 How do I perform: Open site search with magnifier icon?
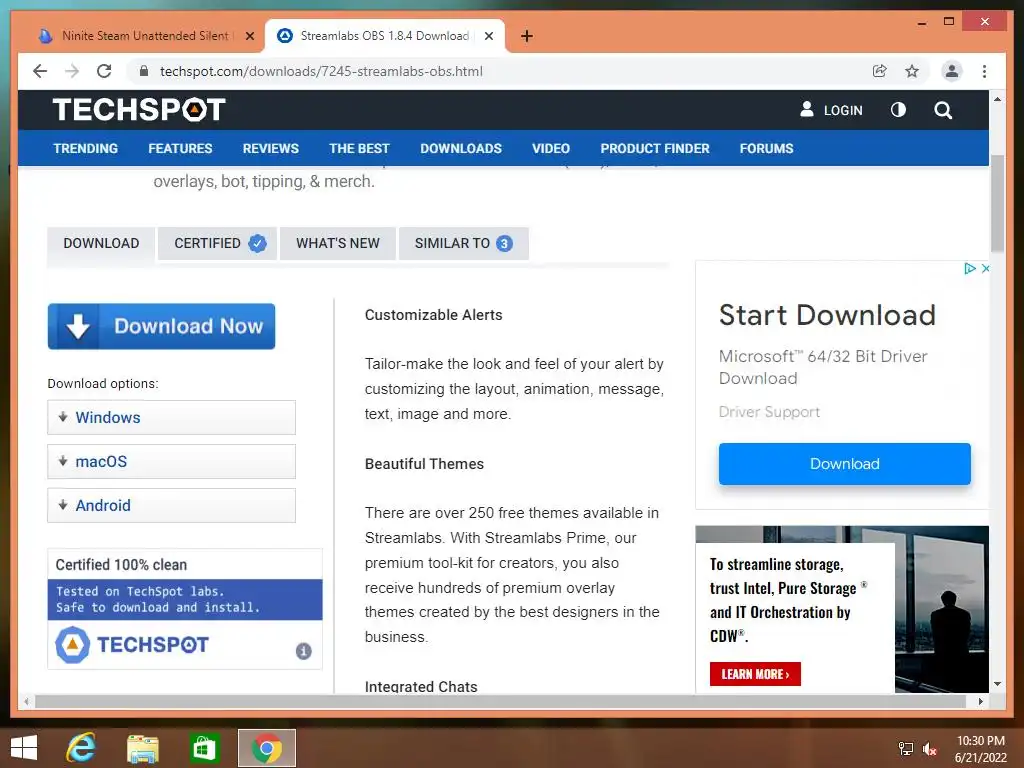coord(942,110)
